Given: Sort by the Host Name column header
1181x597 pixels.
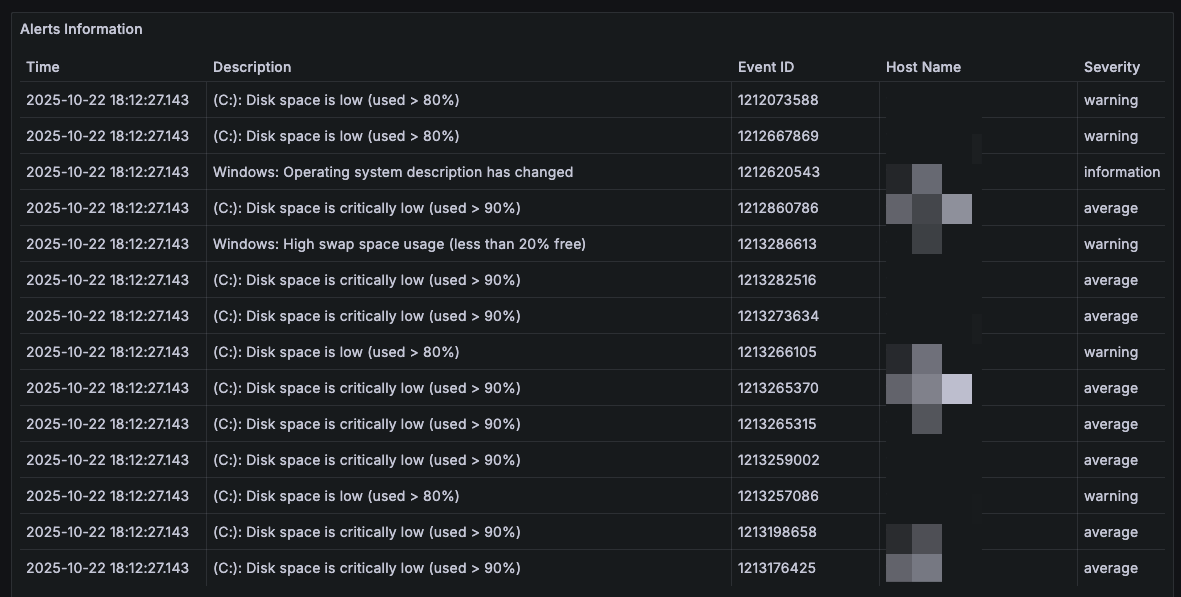Looking at the screenshot, I should (x=923, y=67).
